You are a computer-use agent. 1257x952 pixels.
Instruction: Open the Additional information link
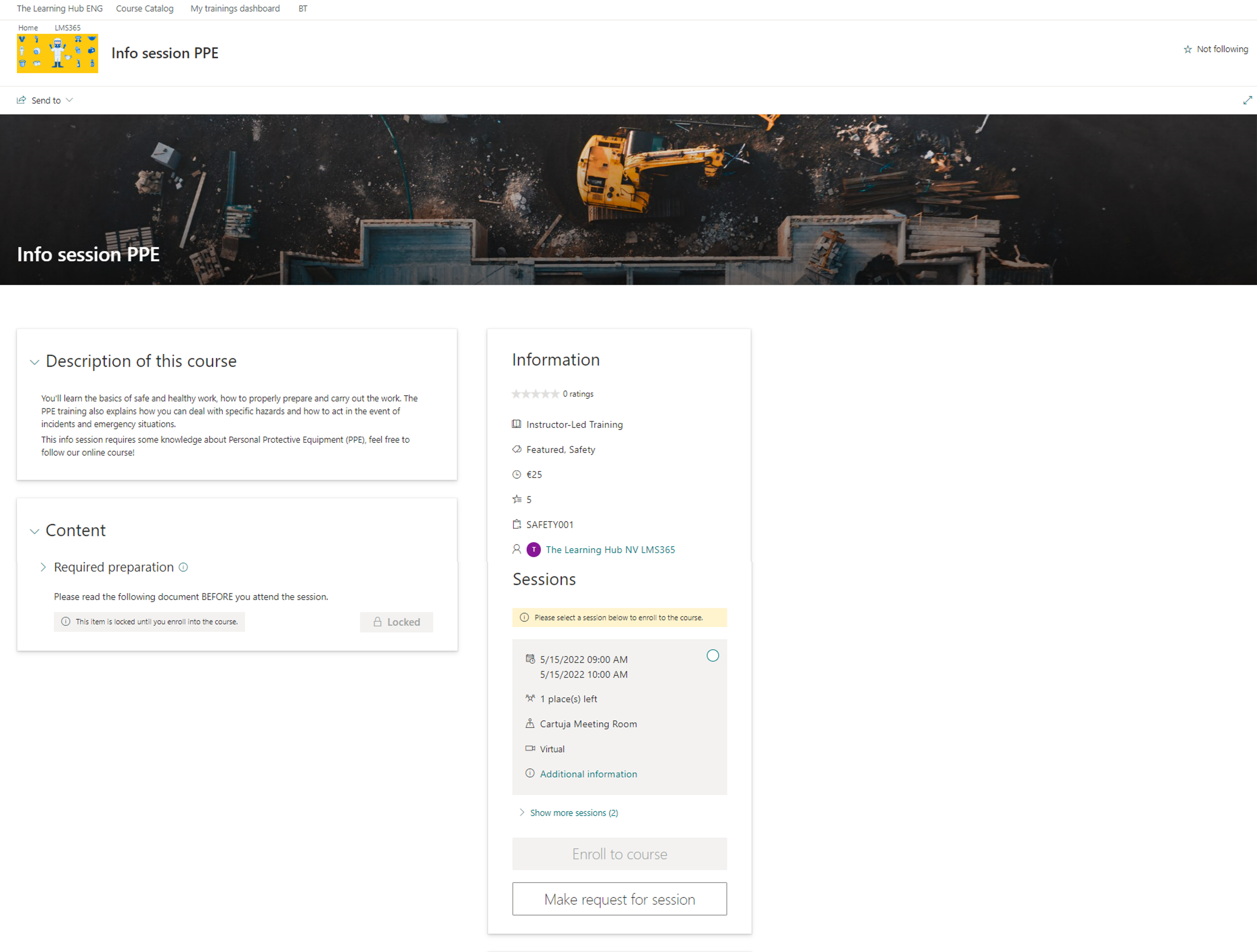pos(588,774)
